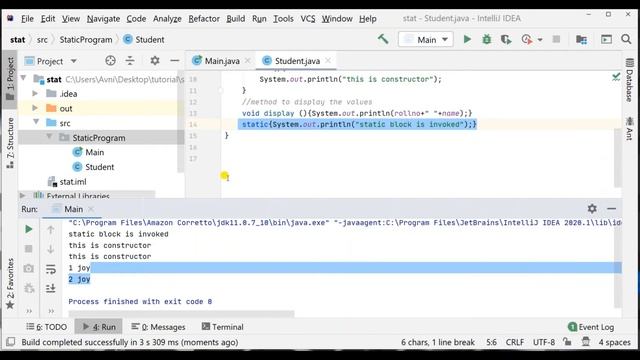Open Project Structure icon
Viewport: 640px width, 360px height.
tap(581, 39)
